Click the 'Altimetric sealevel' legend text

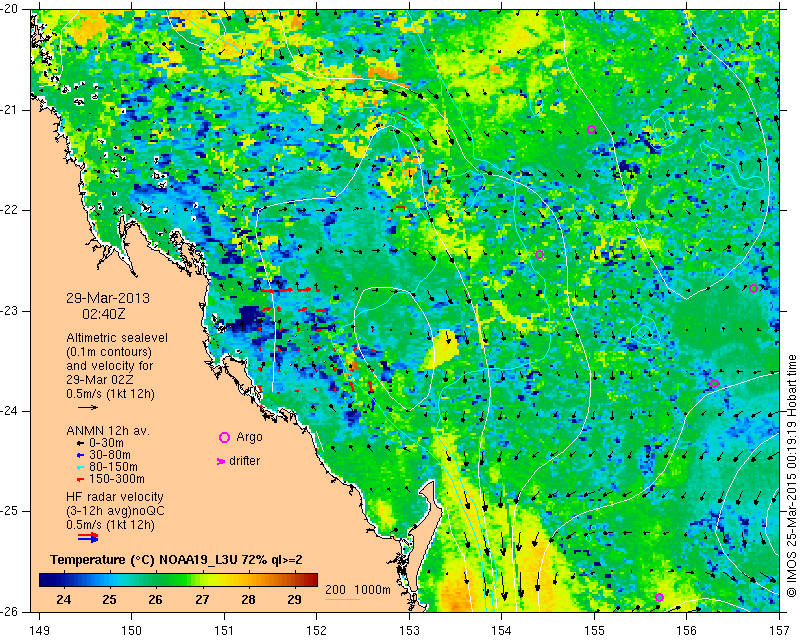coord(117,338)
